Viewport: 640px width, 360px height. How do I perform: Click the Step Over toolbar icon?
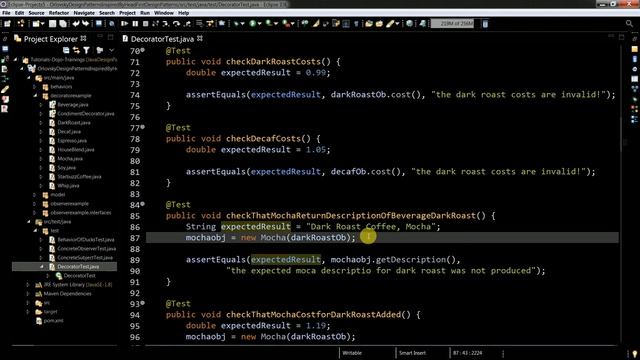(176, 24)
